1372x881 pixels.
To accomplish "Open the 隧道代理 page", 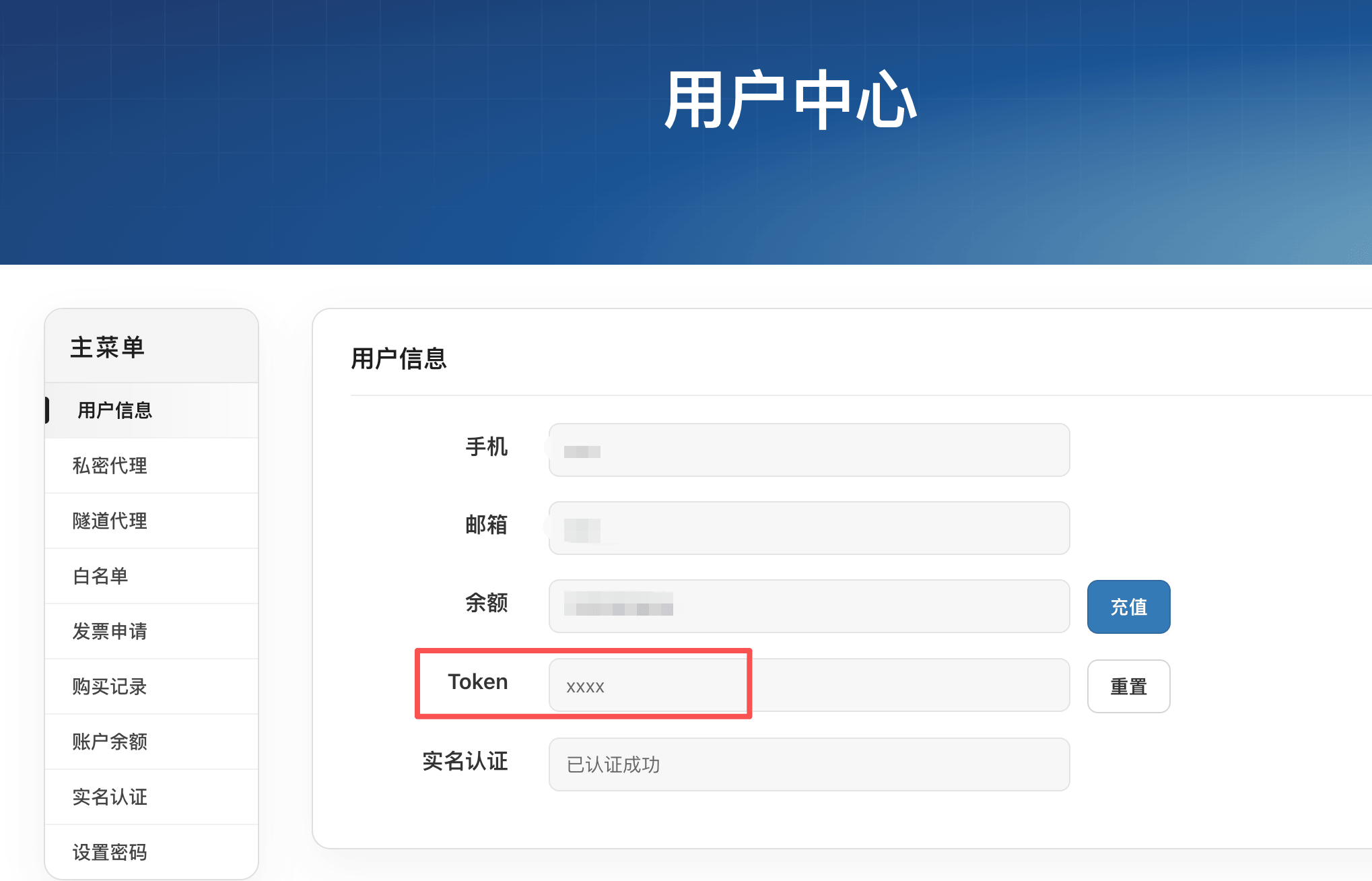I will (x=110, y=521).
